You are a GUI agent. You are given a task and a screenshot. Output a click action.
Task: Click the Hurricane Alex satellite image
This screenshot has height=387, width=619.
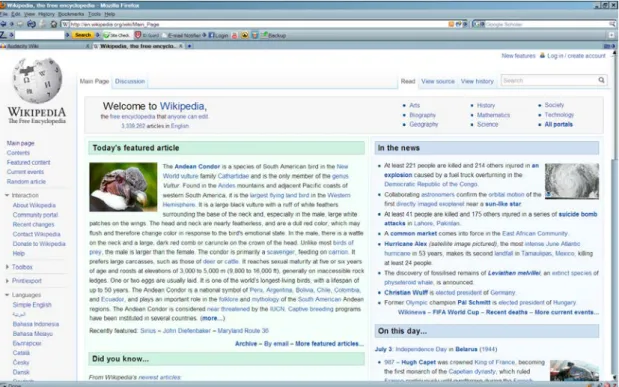(572, 180)
